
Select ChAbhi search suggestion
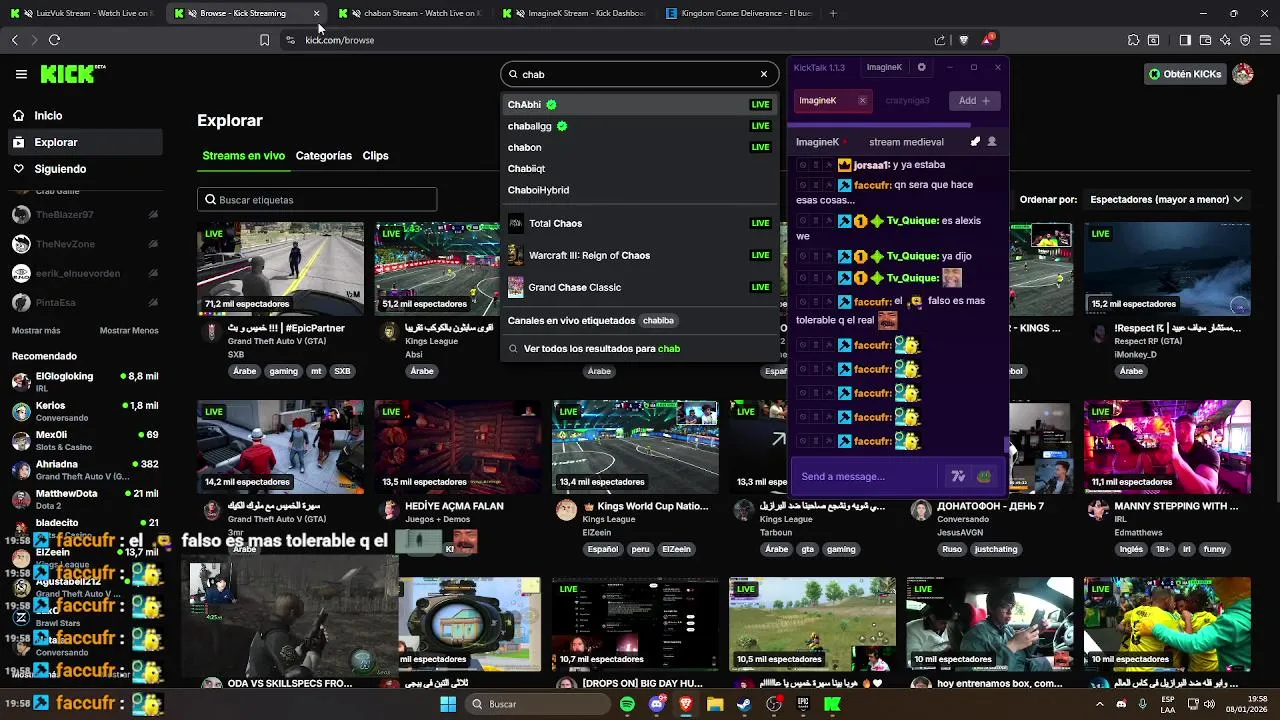[x=639, y=105]
